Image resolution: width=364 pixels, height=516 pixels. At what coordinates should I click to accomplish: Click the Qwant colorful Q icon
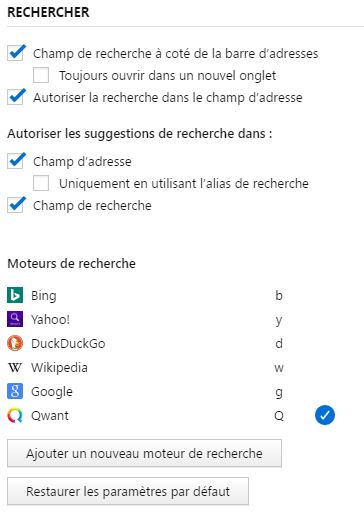click(15, 416)
